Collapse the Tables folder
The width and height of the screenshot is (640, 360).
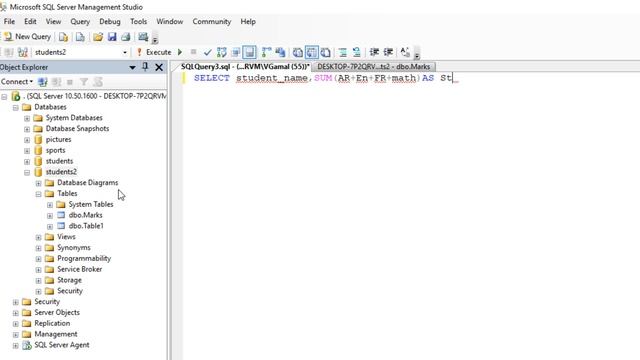coord(38,194)
